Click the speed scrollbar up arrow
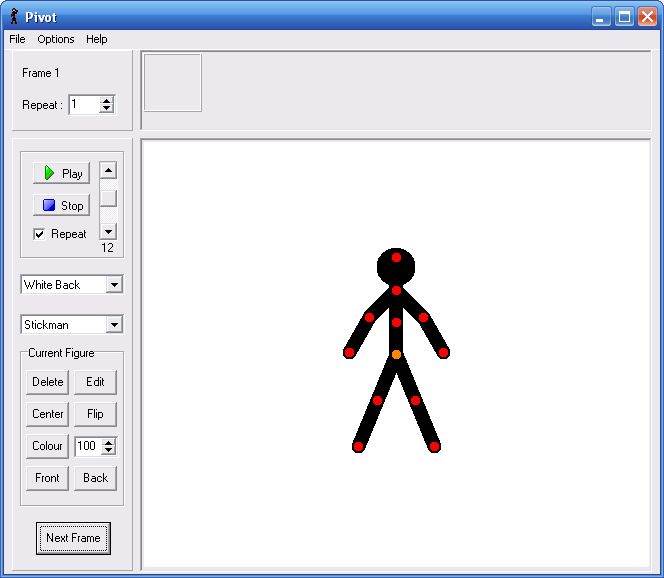664x578 pixels. 108,171
